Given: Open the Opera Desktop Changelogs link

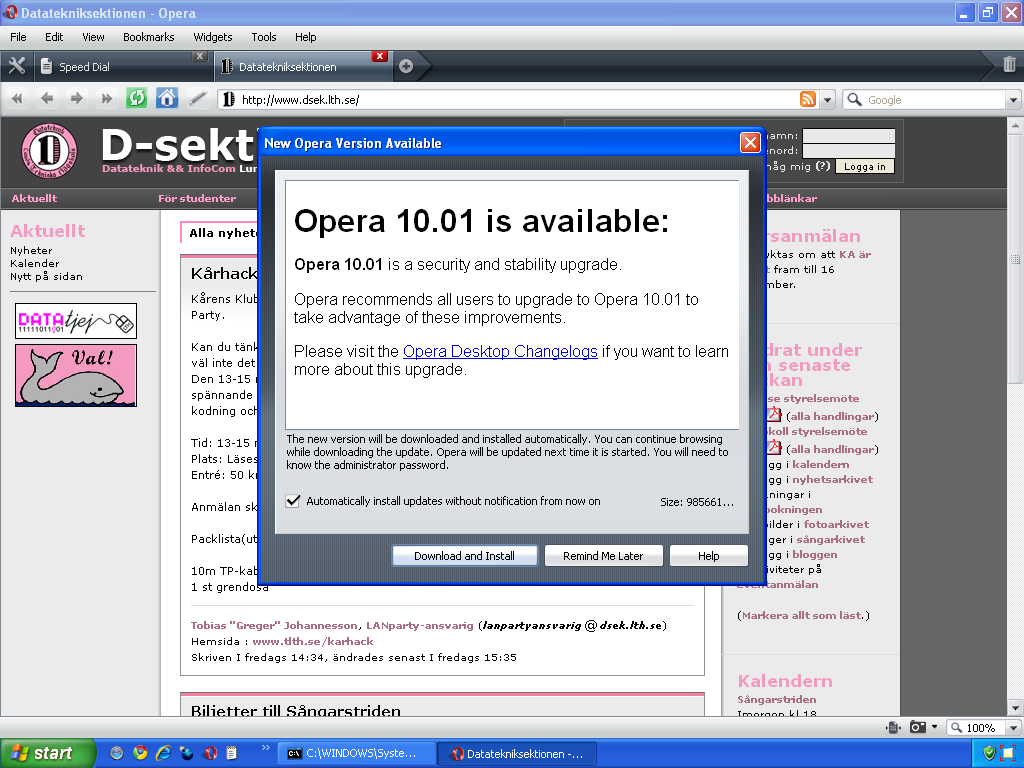Looking at the screenshot, I should point(500,351).
